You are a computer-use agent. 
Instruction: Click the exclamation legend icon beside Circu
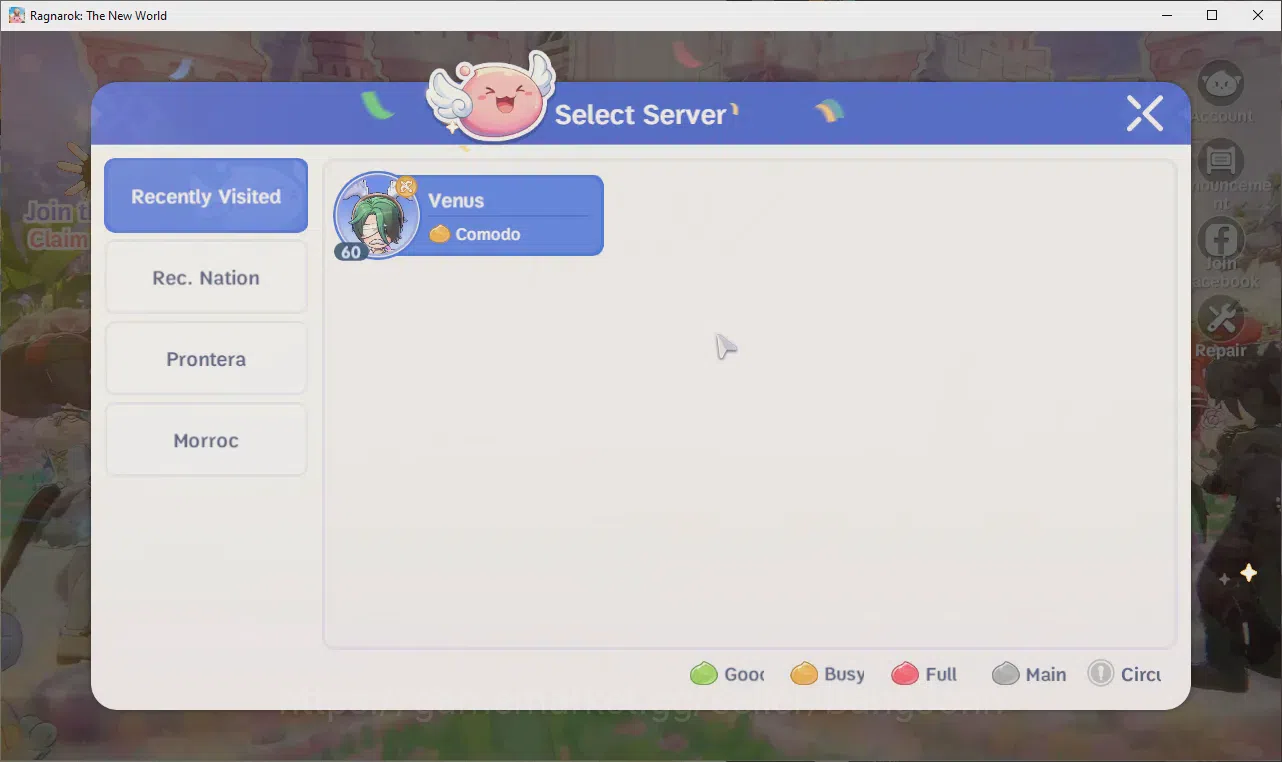(x=1100, y=673)
